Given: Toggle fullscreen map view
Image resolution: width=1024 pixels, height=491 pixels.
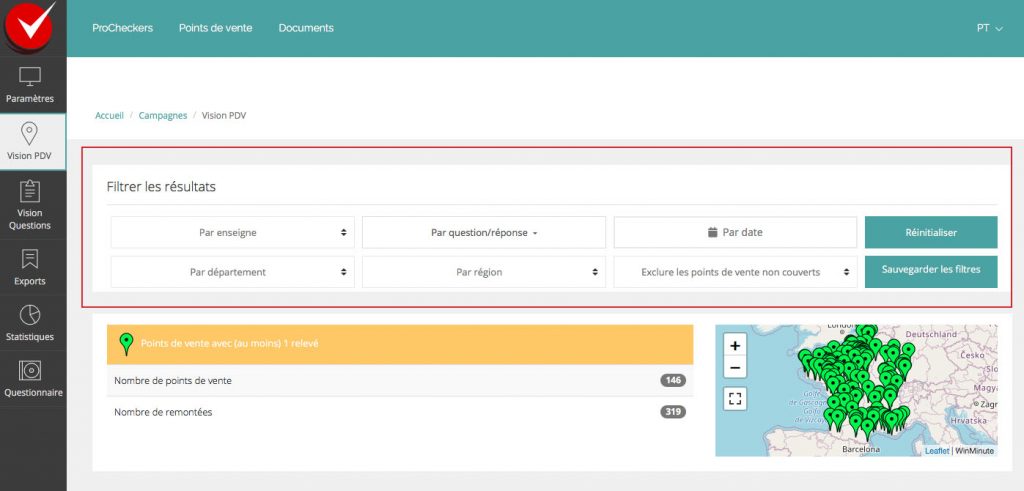Looking at the screenshot, I should 735,399.
